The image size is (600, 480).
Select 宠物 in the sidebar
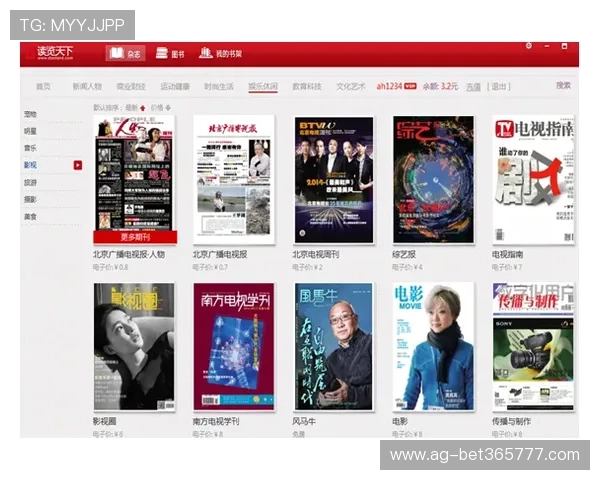coord(31,114)
